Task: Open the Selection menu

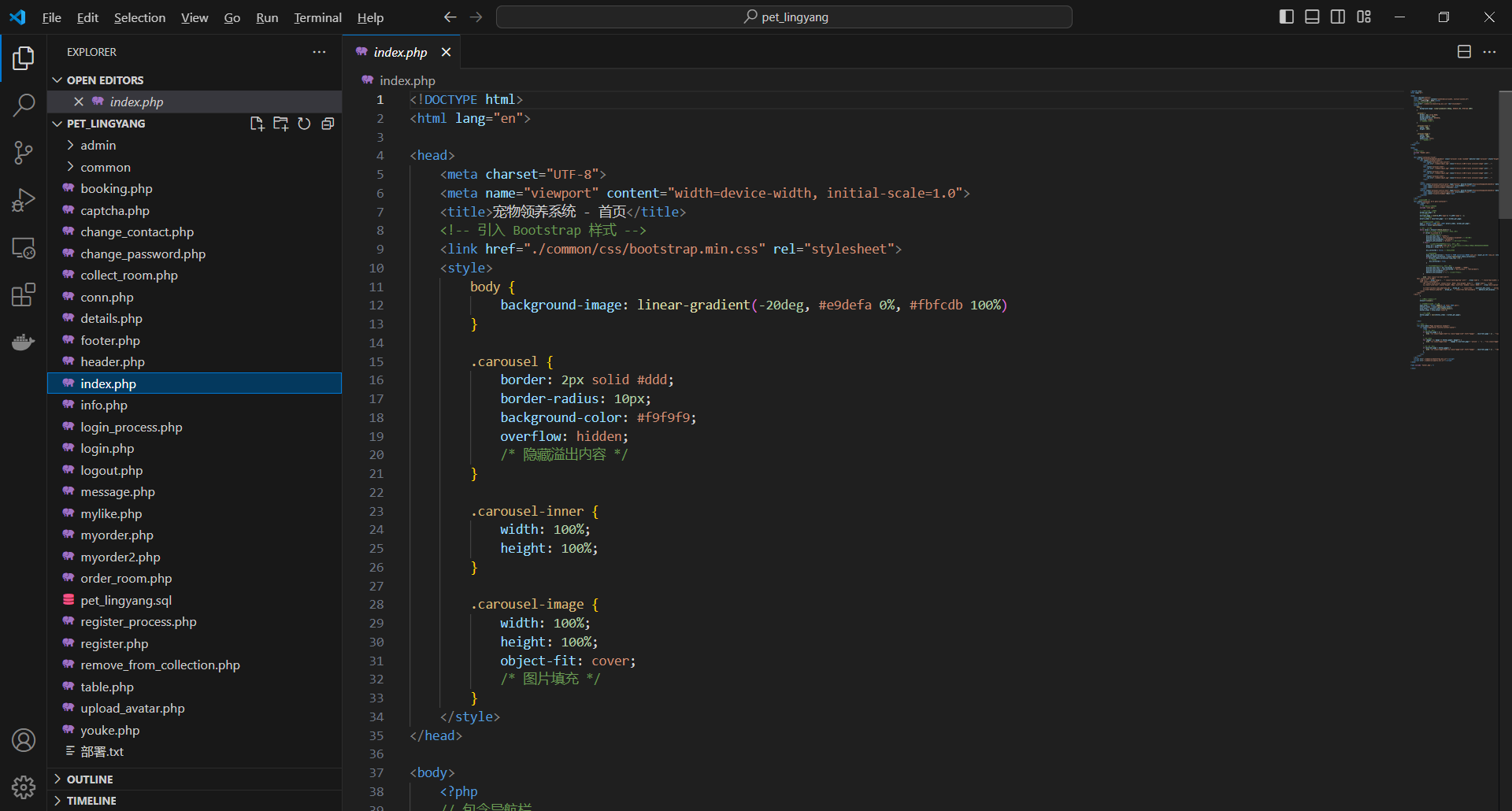Action: point(139,17)
